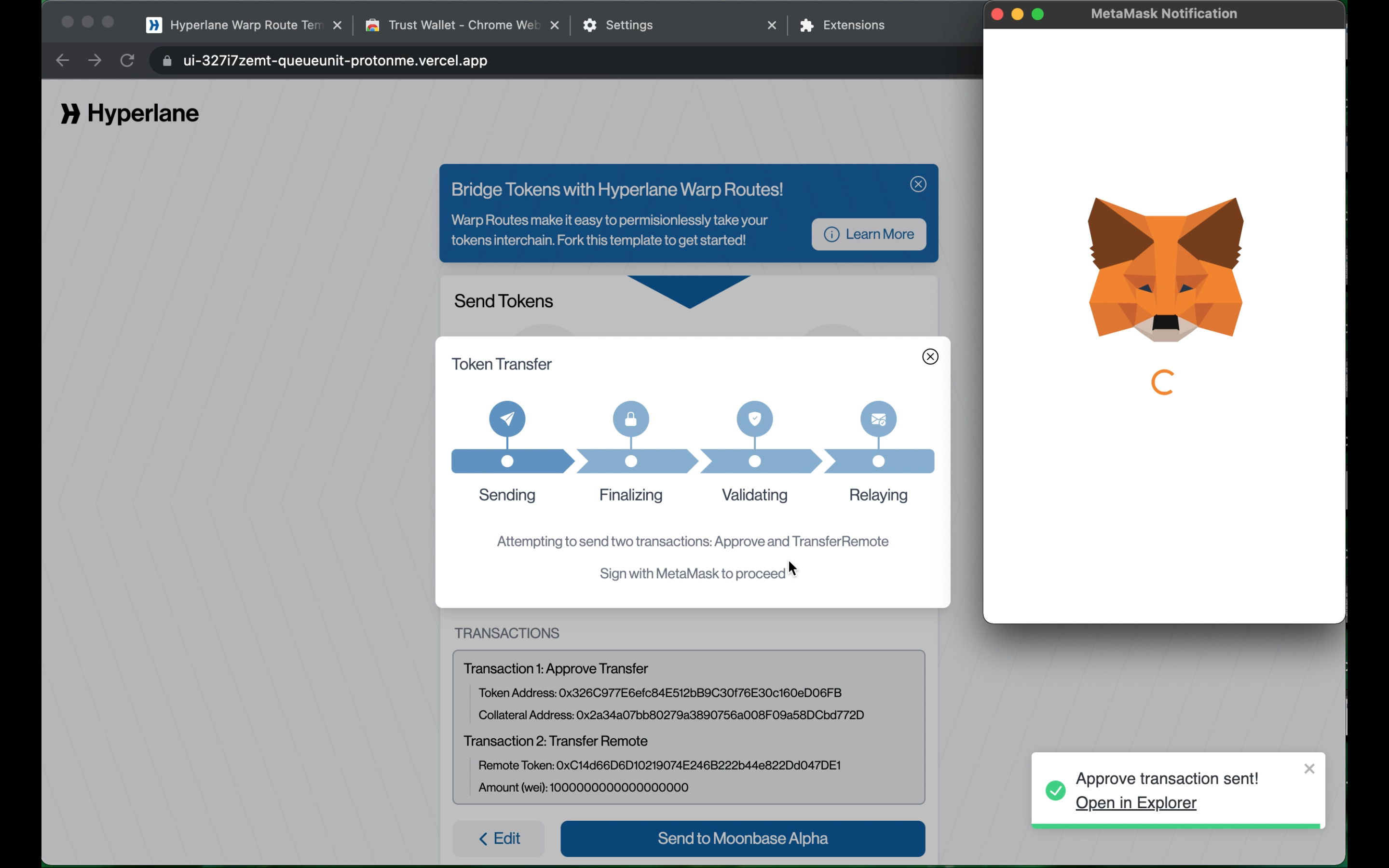The image size is (1389, 868).
Task: Click the Finalizing lock icon
Action: pos(631,419)
